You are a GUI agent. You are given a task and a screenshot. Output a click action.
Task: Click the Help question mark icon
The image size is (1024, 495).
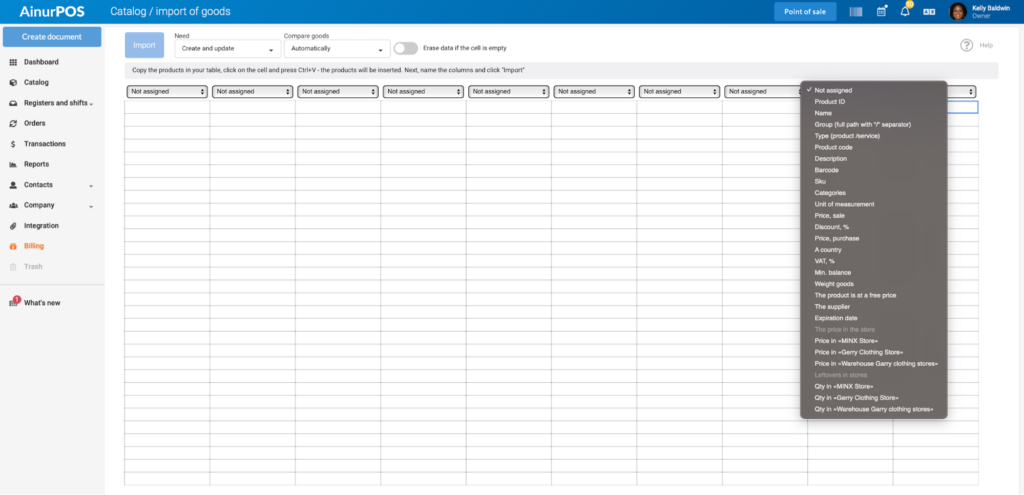point(967,45)
